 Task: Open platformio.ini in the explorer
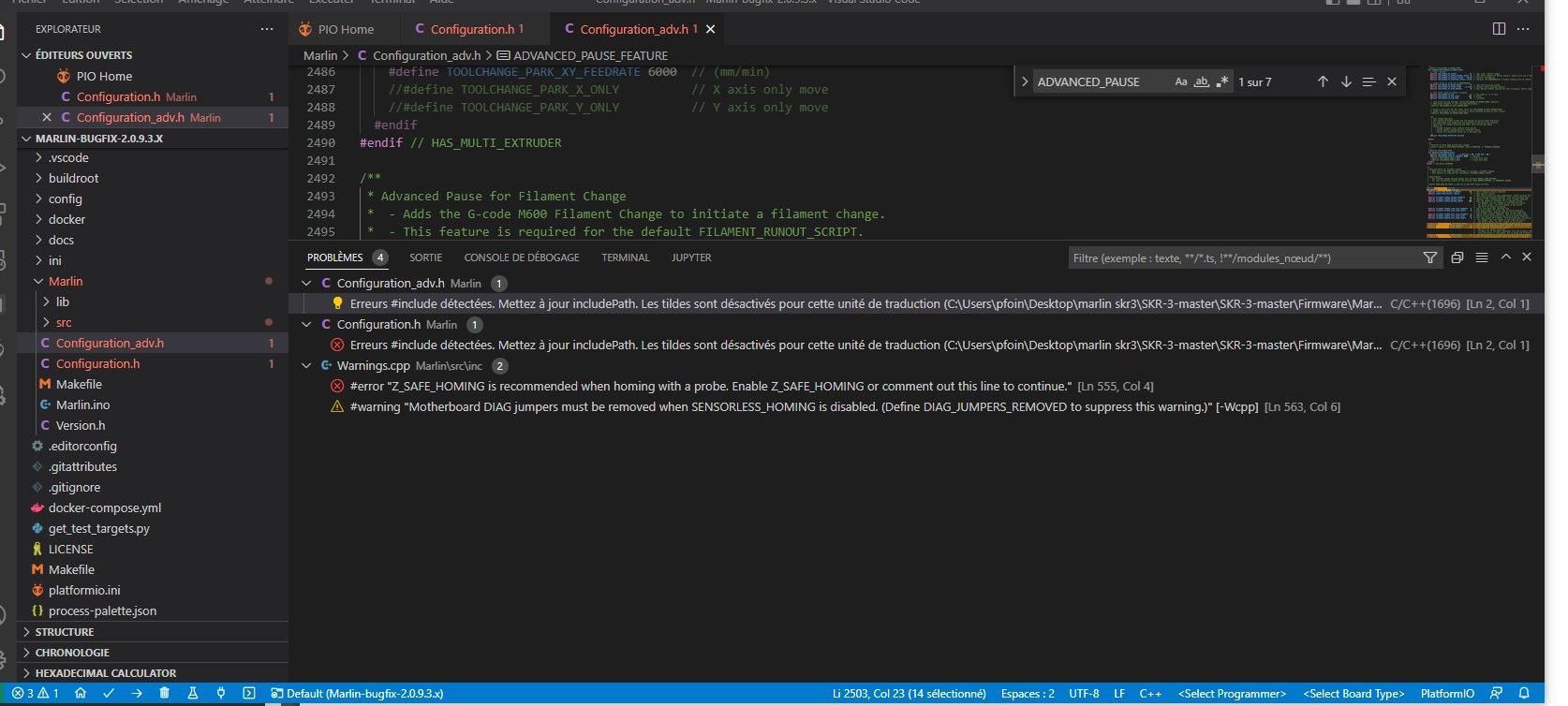(84, 590)
